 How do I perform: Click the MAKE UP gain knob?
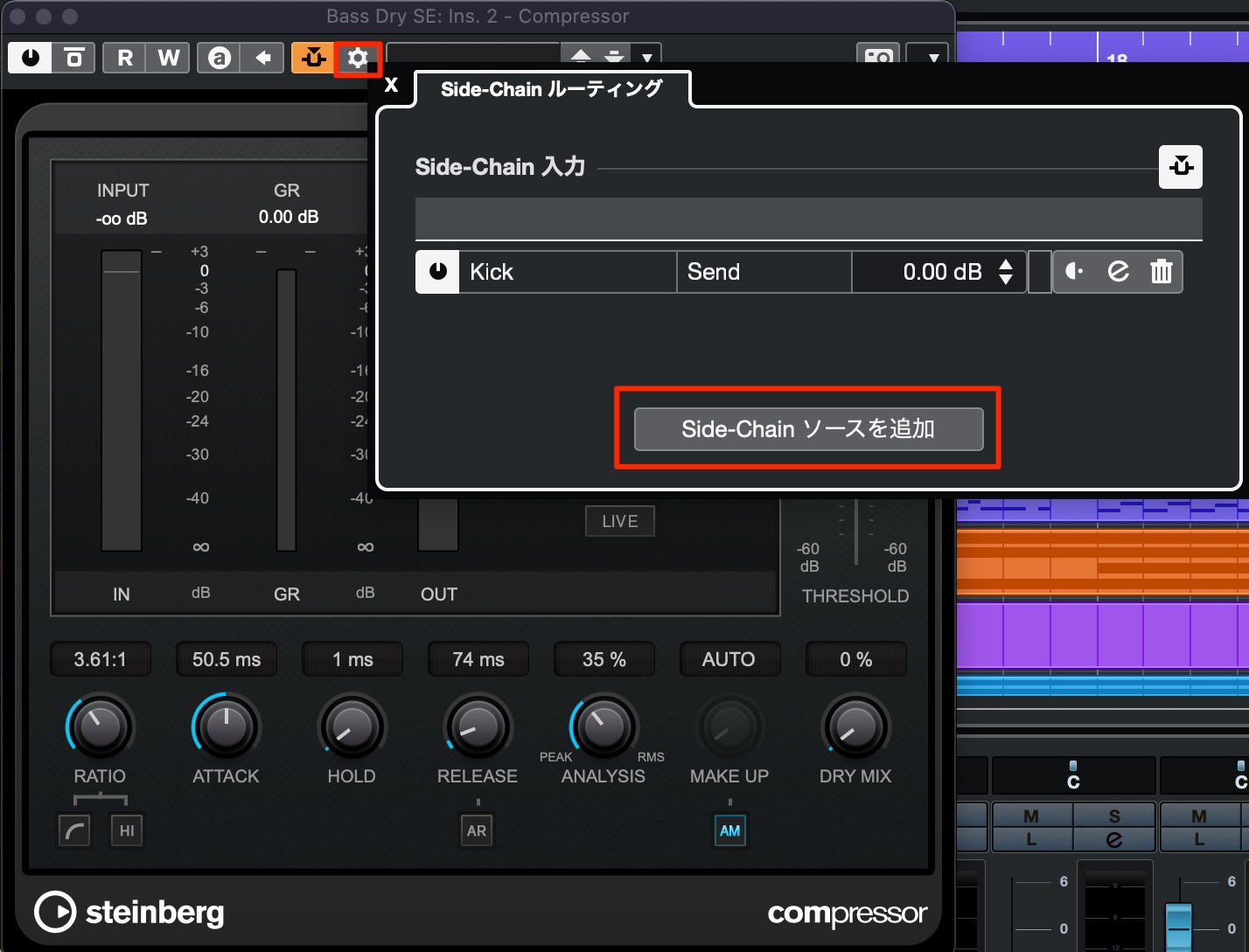(729, 726)
